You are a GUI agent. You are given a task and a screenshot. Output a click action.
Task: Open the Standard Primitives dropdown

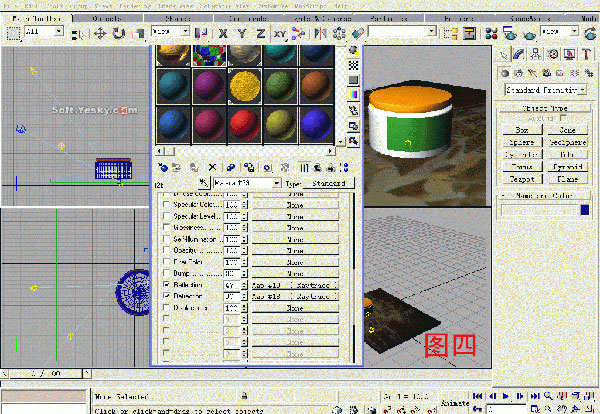coord(582,90)
